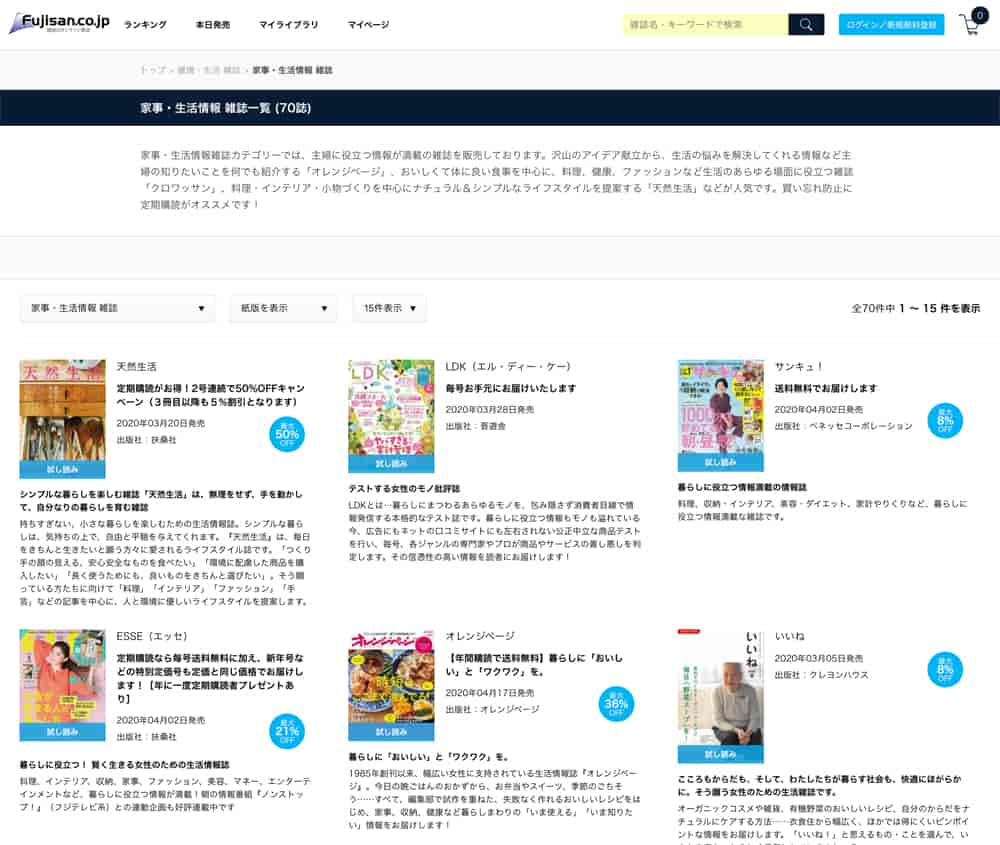Click 試し読み under the サンキュ! cover
The image size is (1000, 845).
(x=720, y=462)
